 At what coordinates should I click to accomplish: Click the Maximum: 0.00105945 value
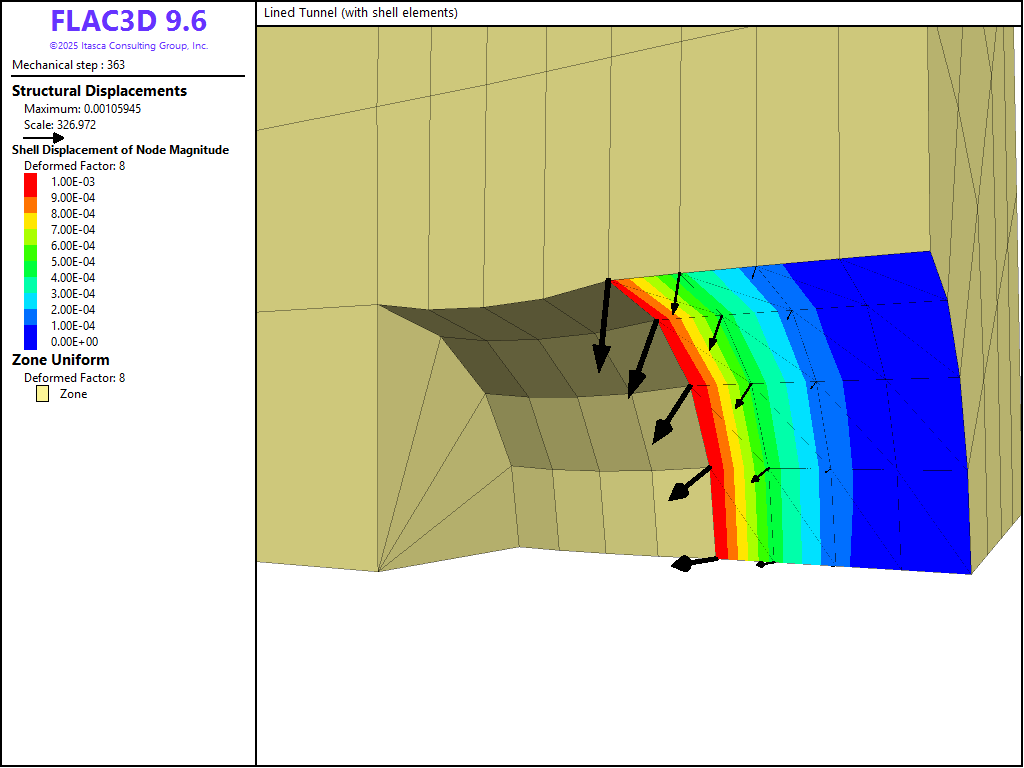82,108
